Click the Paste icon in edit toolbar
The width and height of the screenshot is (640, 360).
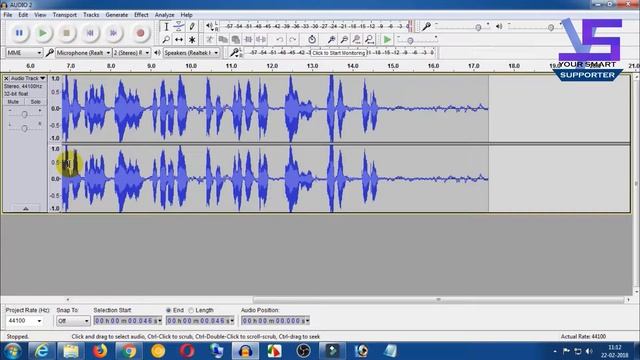[236, 40]
